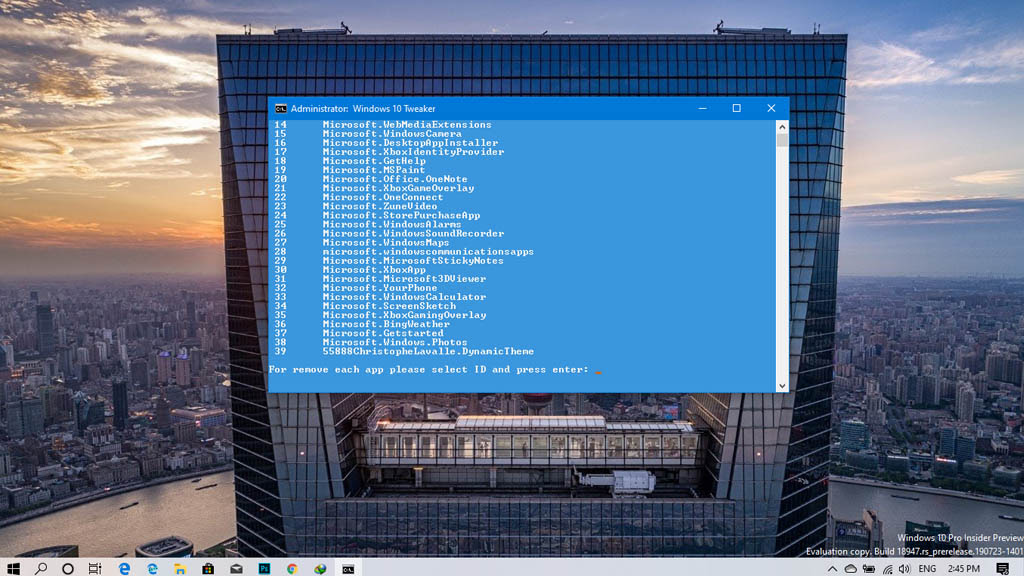Open taskbar search magnifier
Viewport: 1024px width, 576px height.
click(41, 569)
